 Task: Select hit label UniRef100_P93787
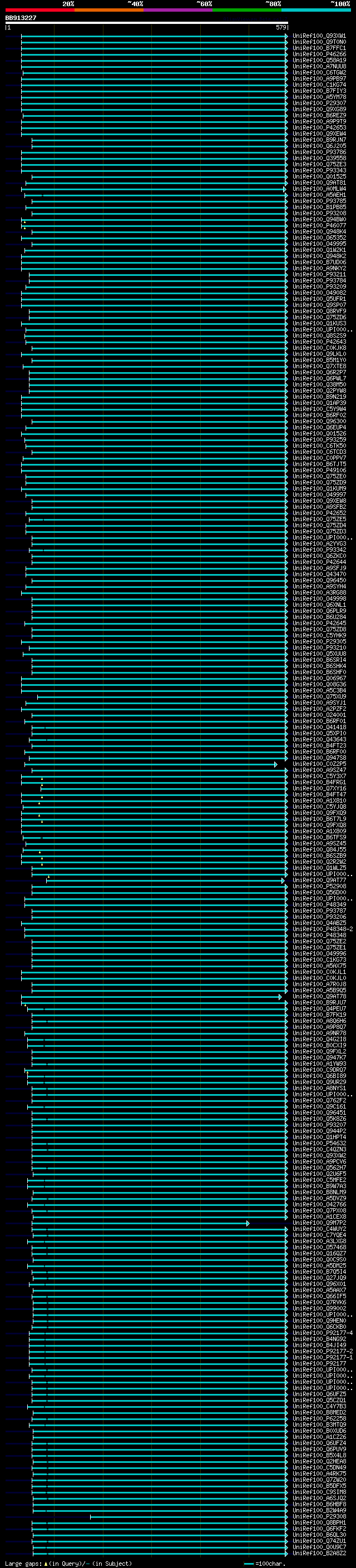coord(319,911)
